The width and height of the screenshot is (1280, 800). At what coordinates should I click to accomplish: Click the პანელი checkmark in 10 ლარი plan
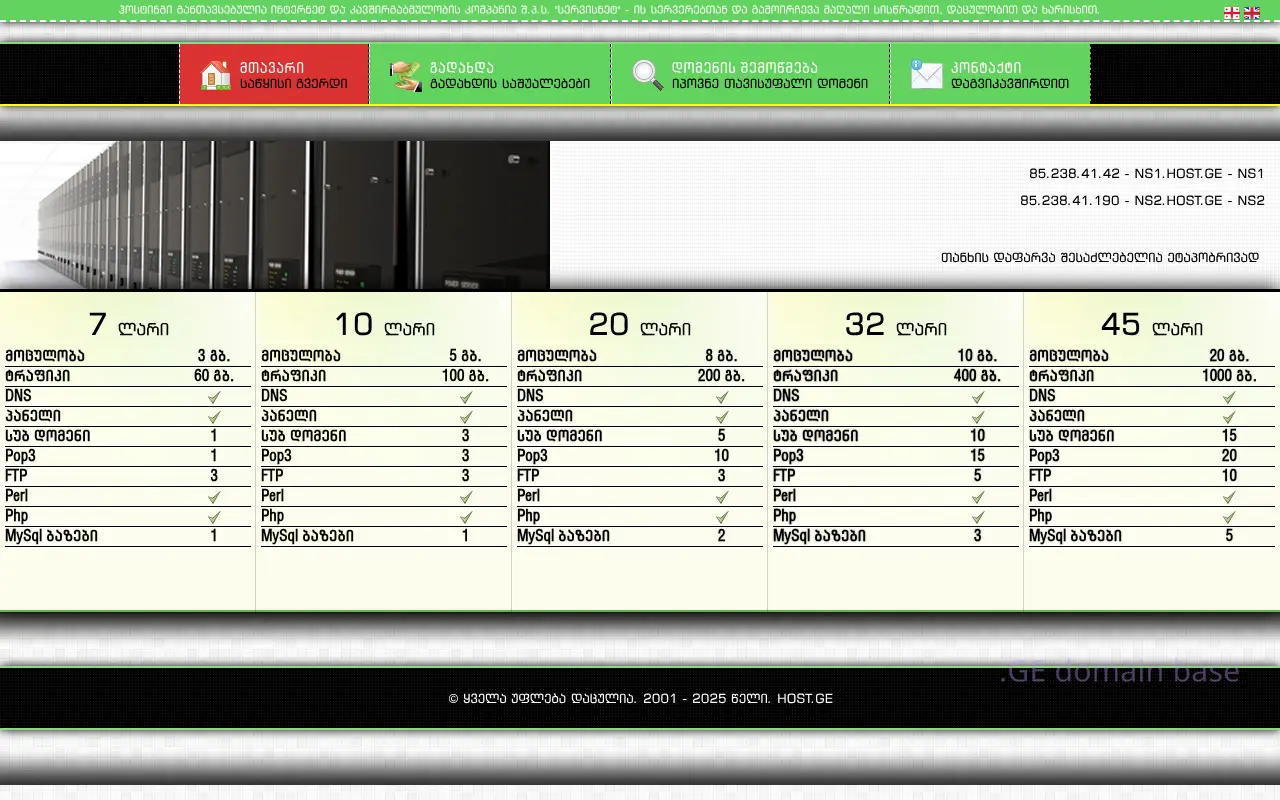[x=466, y=417]
